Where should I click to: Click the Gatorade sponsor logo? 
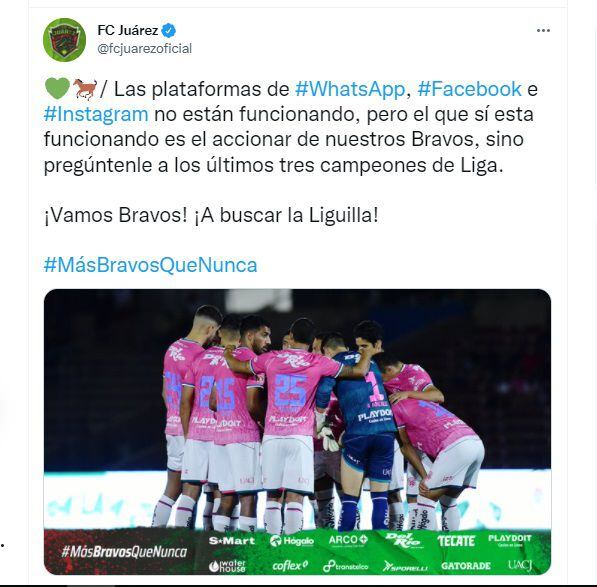(x=466, y=566)
